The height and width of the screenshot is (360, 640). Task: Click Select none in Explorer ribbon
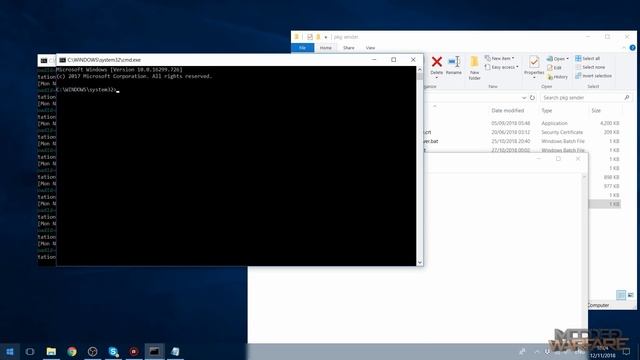pyautogui.click(x=590, y=67)
